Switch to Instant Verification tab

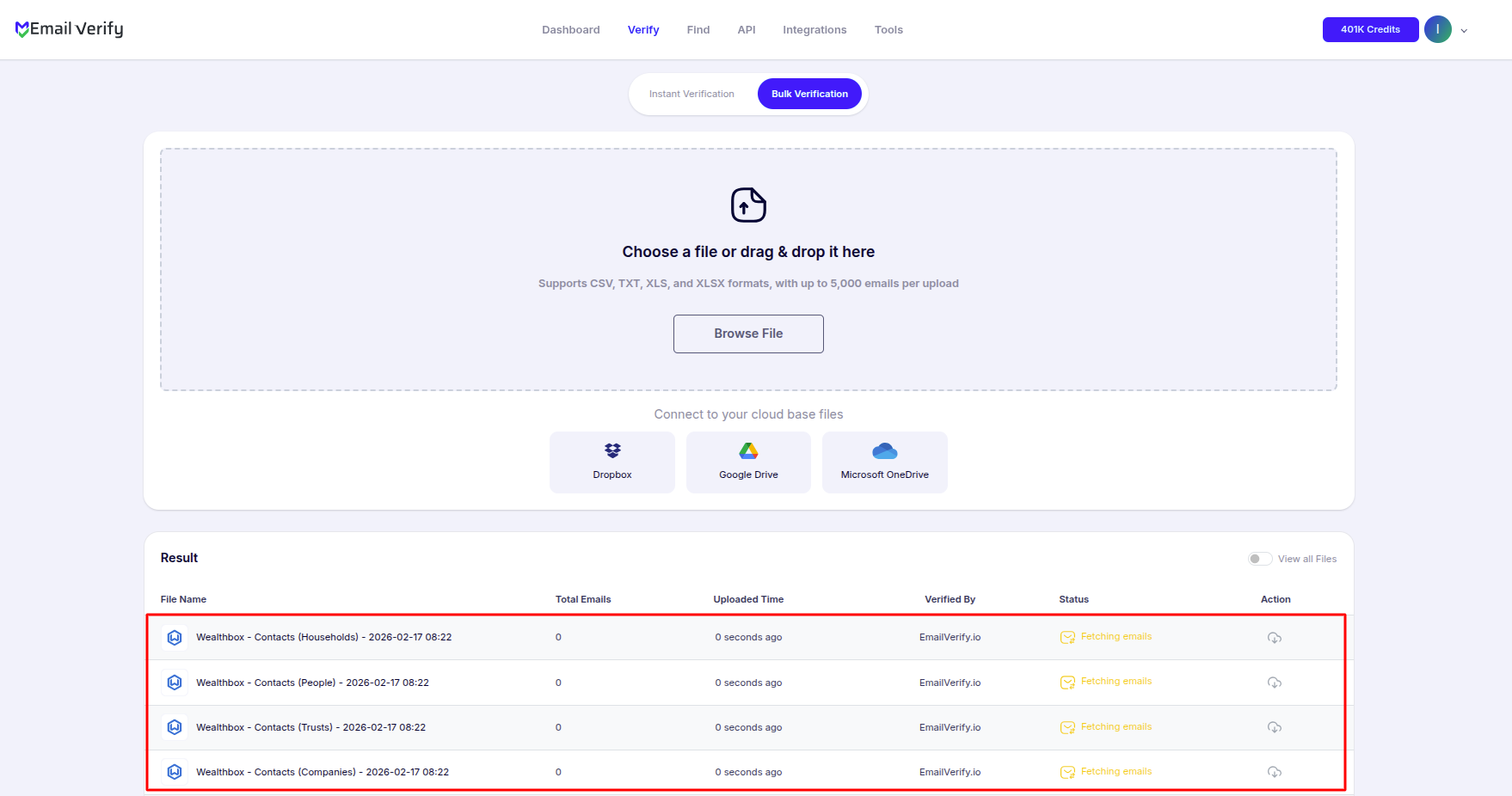[x=691, y=94]
